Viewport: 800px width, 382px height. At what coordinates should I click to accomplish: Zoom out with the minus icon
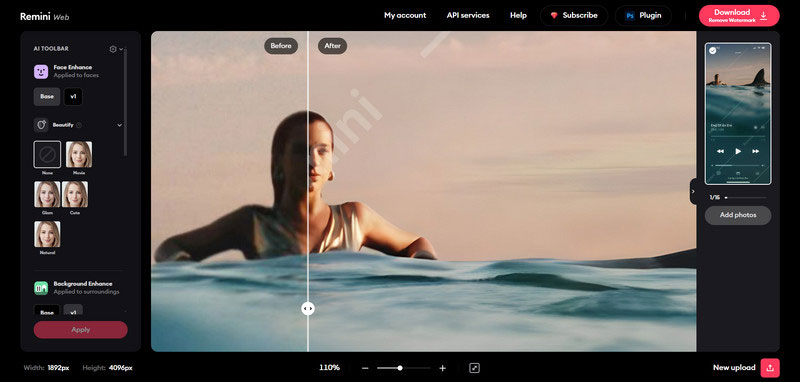[x=365, y=368]
